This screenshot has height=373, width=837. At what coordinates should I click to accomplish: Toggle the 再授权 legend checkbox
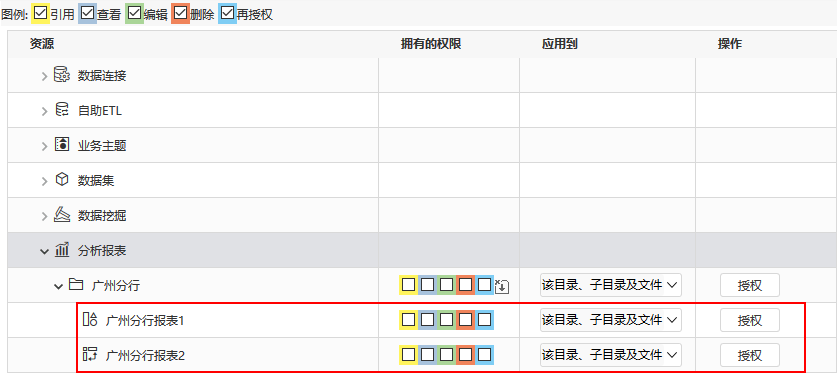pyautogui.click(x=227, y=13)
